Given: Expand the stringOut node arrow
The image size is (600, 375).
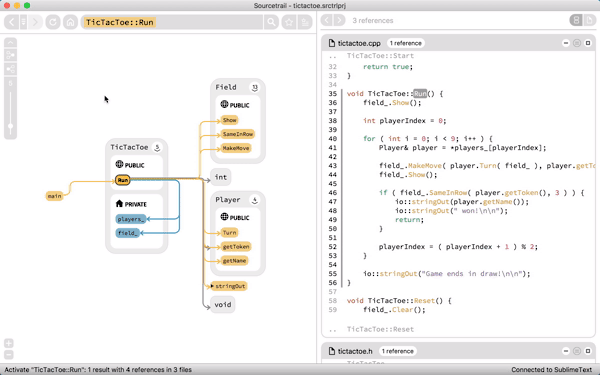Looking at the screenshot, I should click(x=212, y=286).
